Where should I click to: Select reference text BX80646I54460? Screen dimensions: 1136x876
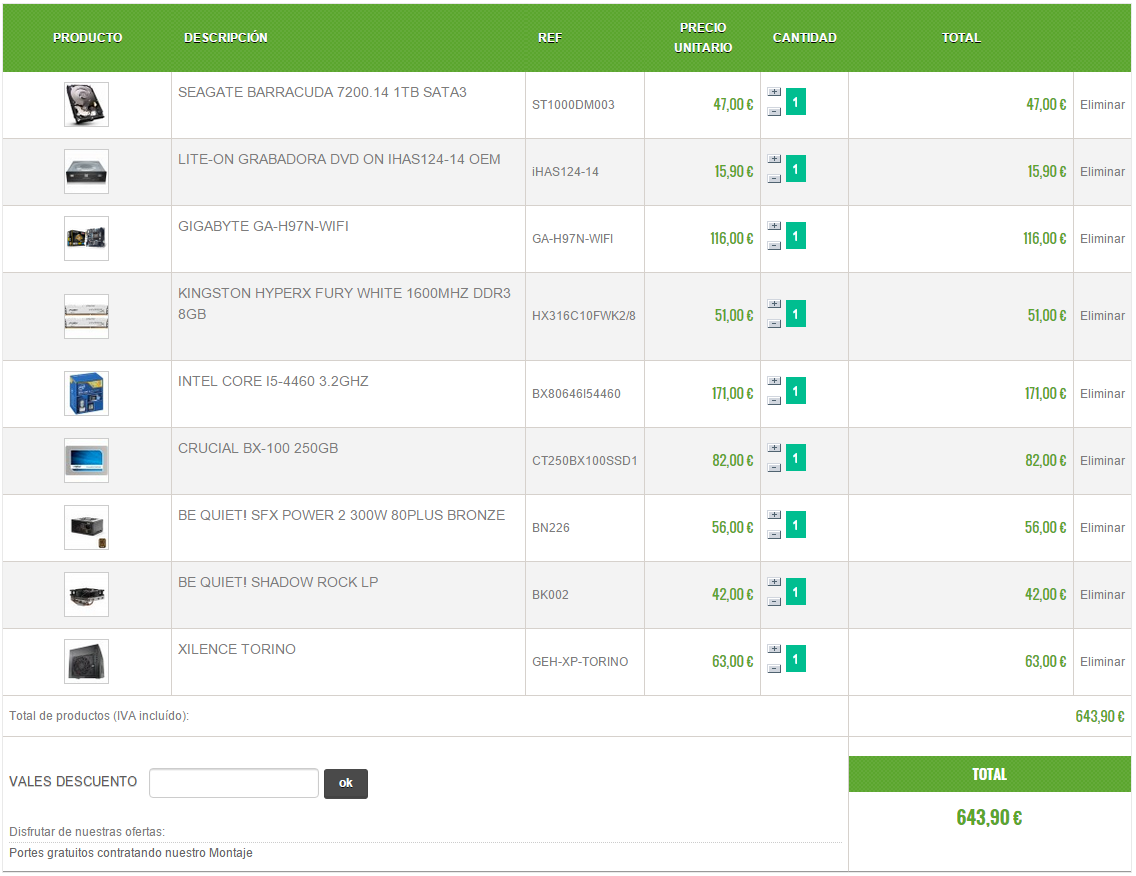click(x=576, y=394)
